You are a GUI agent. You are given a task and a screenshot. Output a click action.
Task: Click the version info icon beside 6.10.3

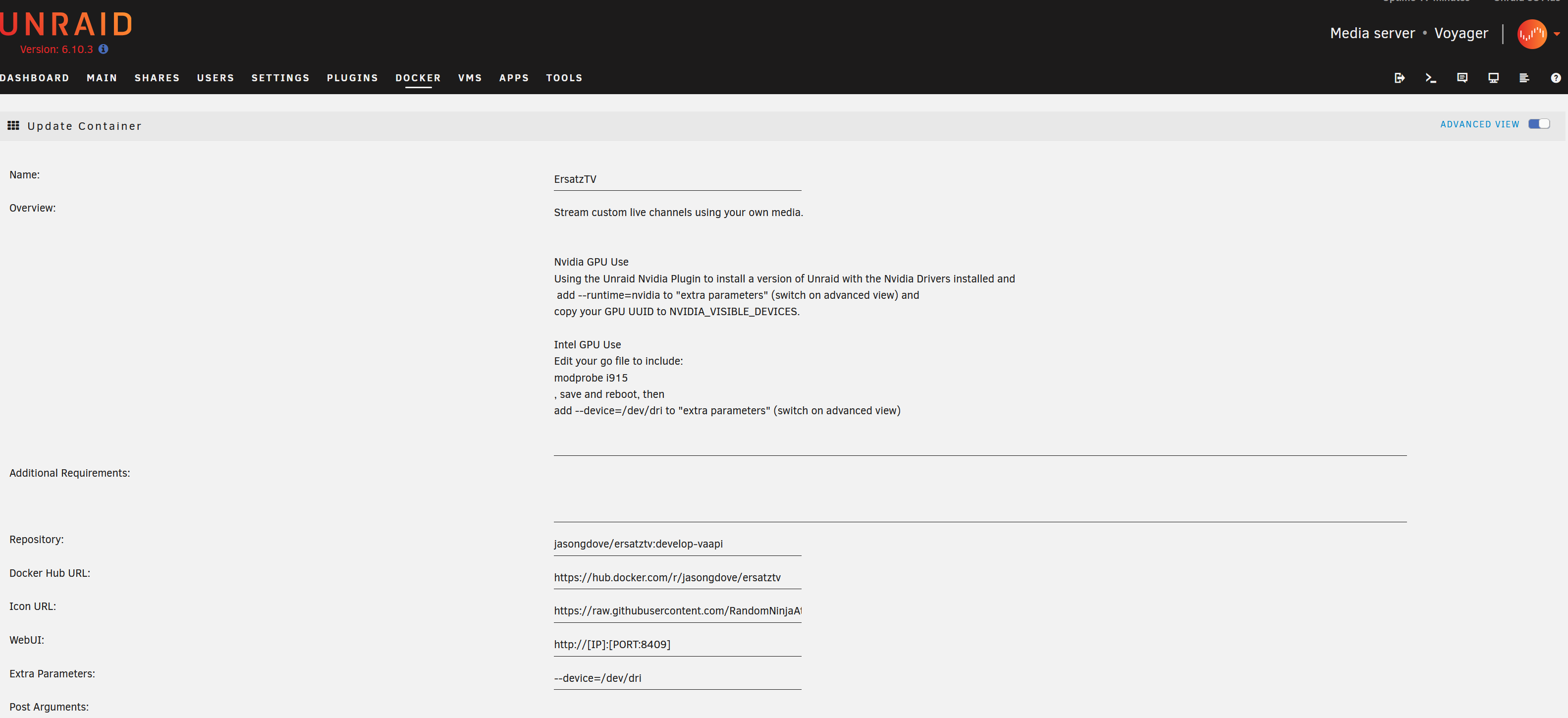[x=104, y=50]
